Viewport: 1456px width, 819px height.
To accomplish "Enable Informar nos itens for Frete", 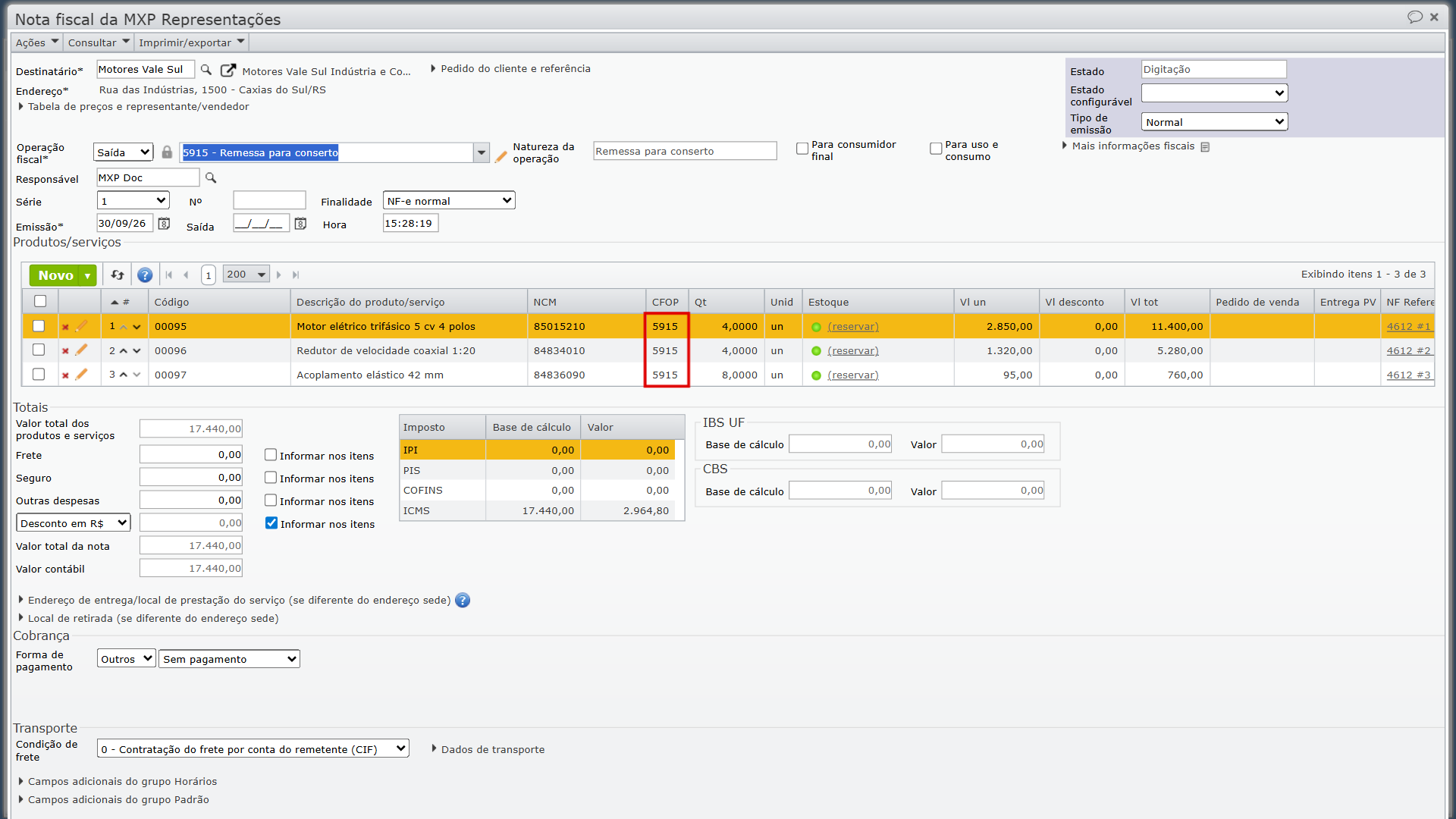I will [x=270, y=455].
